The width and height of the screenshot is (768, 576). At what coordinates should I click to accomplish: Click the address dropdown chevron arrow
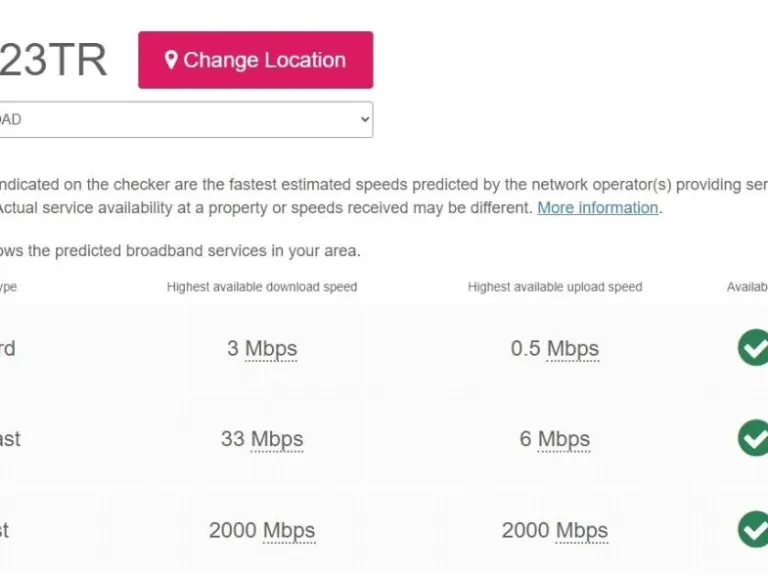[x=364, y=120]
